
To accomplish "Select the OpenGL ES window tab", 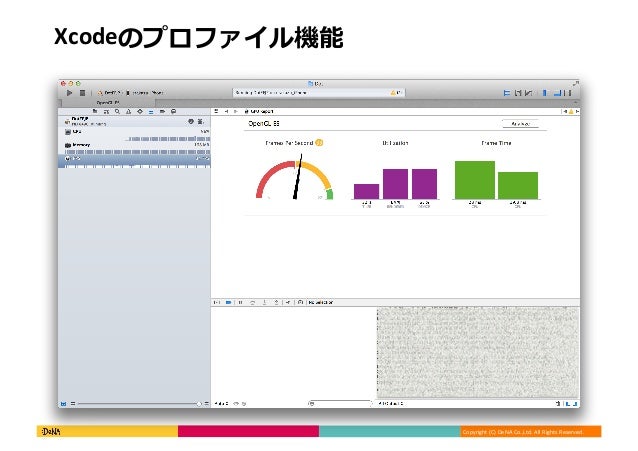I will [x=108, y=103].
